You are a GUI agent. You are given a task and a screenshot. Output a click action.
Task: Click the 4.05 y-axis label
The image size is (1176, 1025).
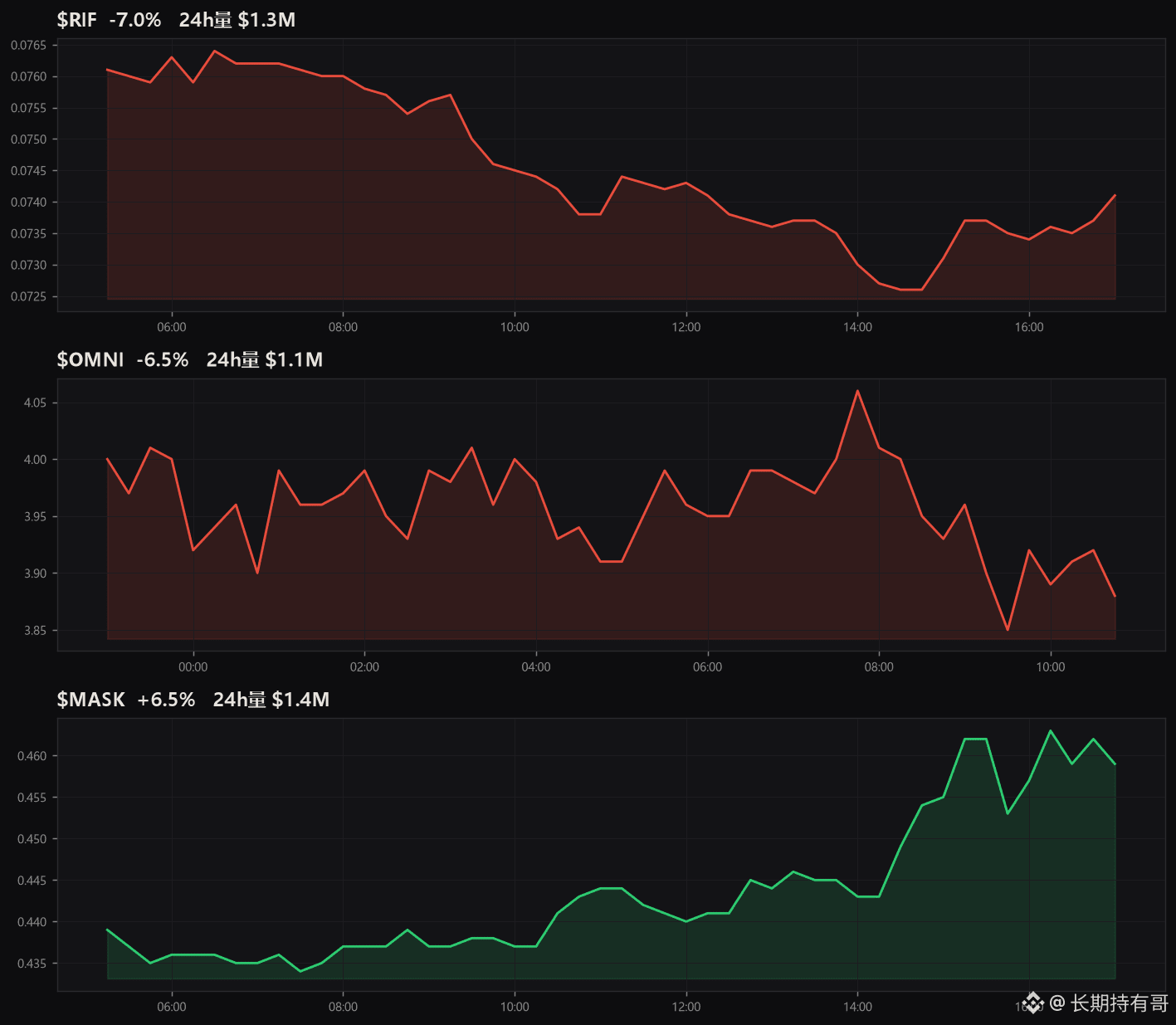point(35,403)
